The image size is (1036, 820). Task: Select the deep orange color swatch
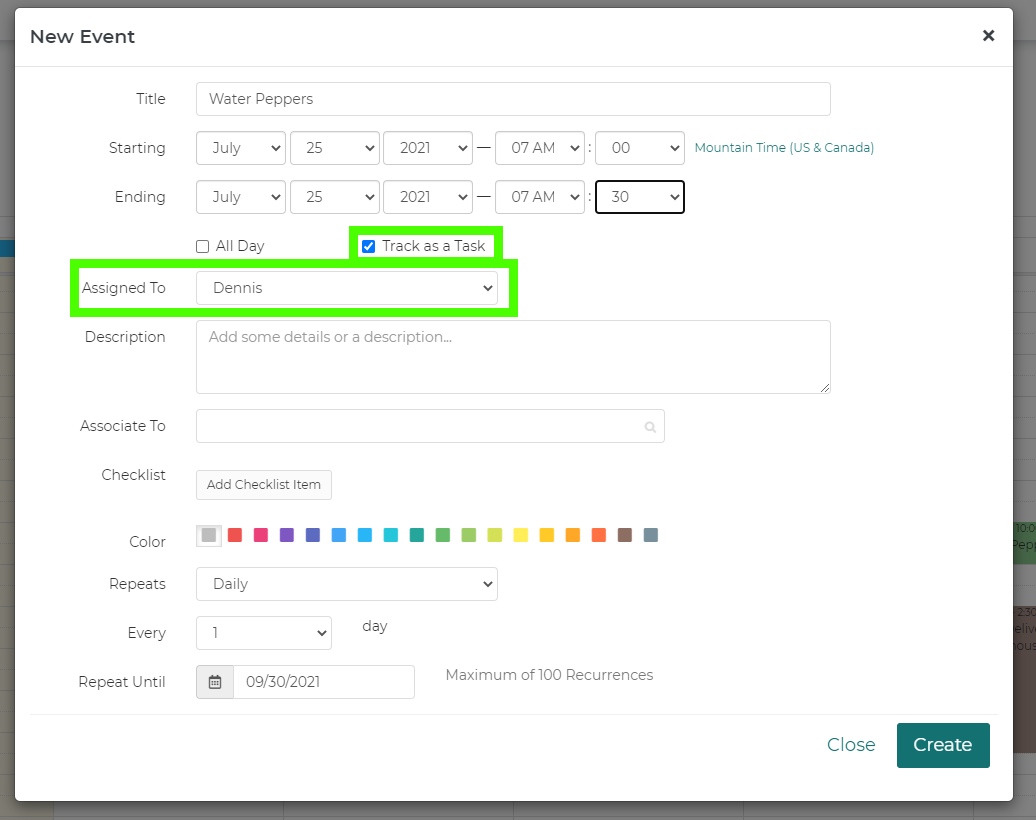[599, 535]
